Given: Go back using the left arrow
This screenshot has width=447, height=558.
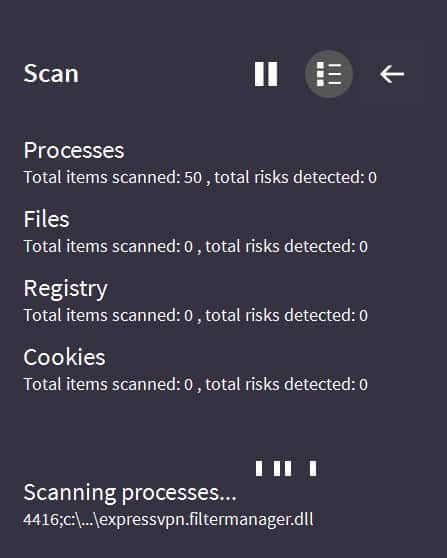Looking at the screenshot, I should (392, 74).
